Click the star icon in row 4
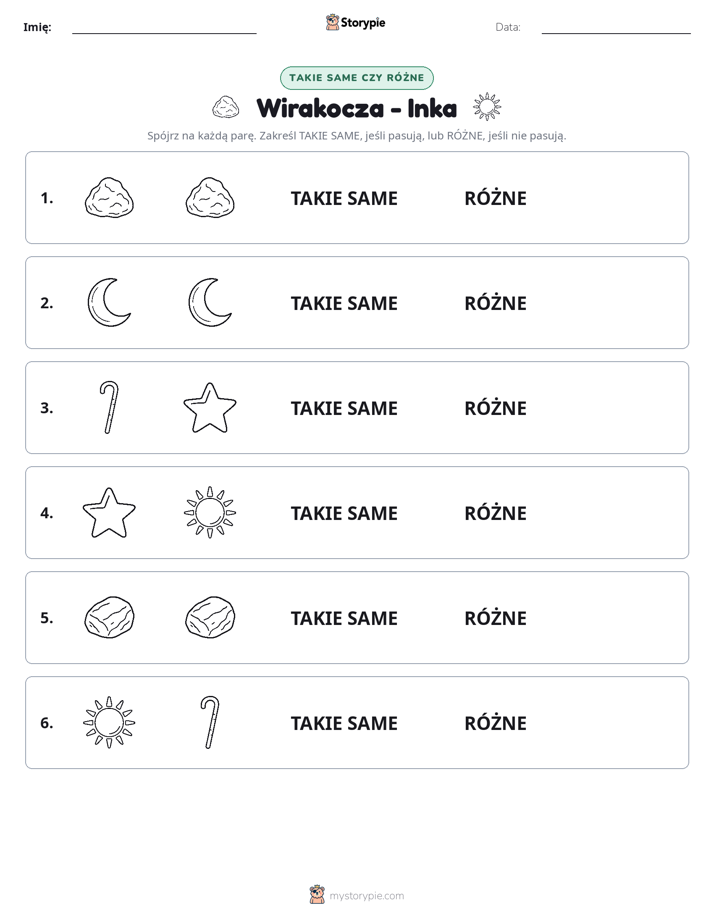Screen dimensions: 714x924 (109, 513)
